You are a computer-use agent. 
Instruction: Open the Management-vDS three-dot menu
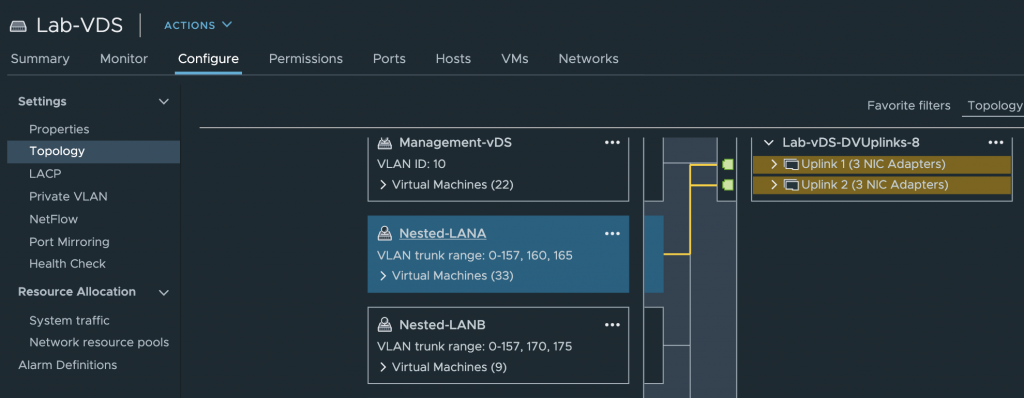(x=612, y=142)
